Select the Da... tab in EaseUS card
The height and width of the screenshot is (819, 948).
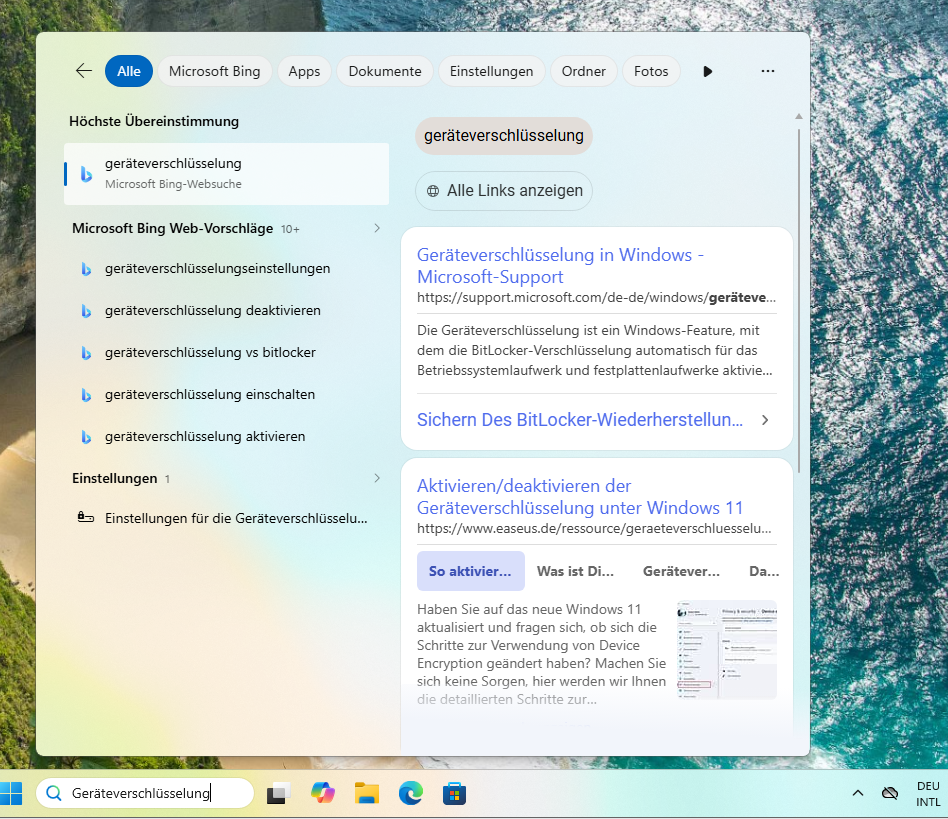pyautogui.click(x=764, y=571)
